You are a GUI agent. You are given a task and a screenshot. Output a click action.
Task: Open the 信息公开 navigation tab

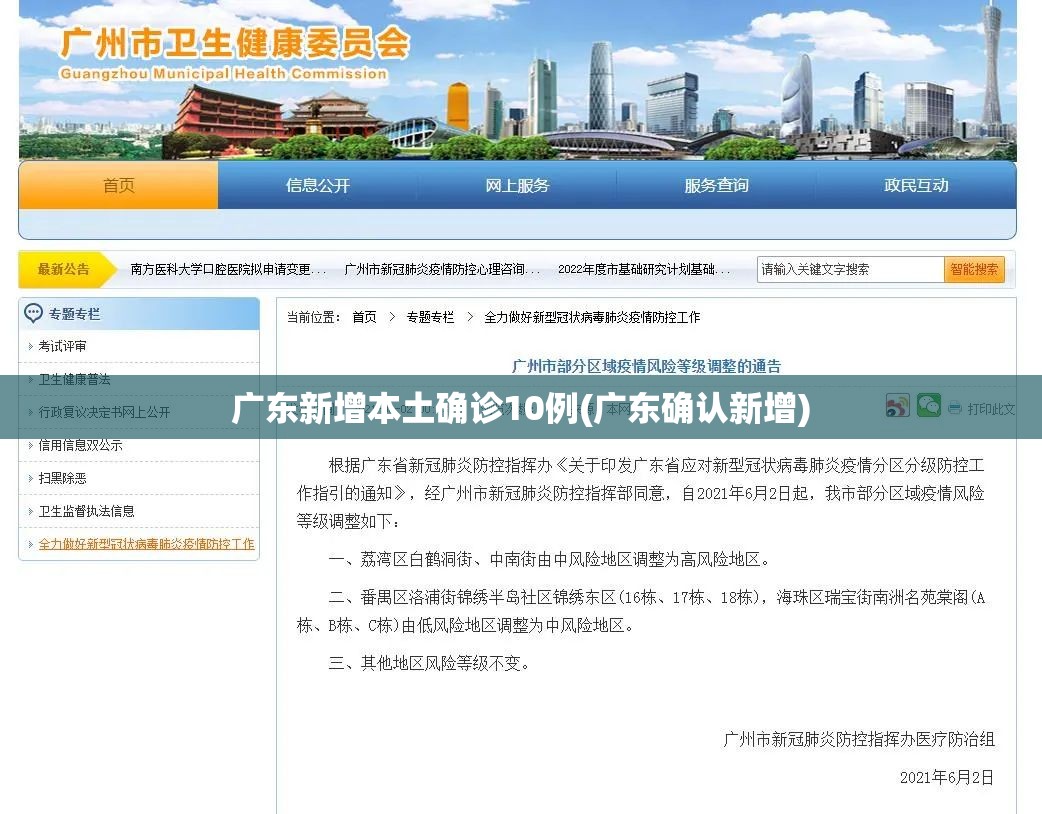318,185
